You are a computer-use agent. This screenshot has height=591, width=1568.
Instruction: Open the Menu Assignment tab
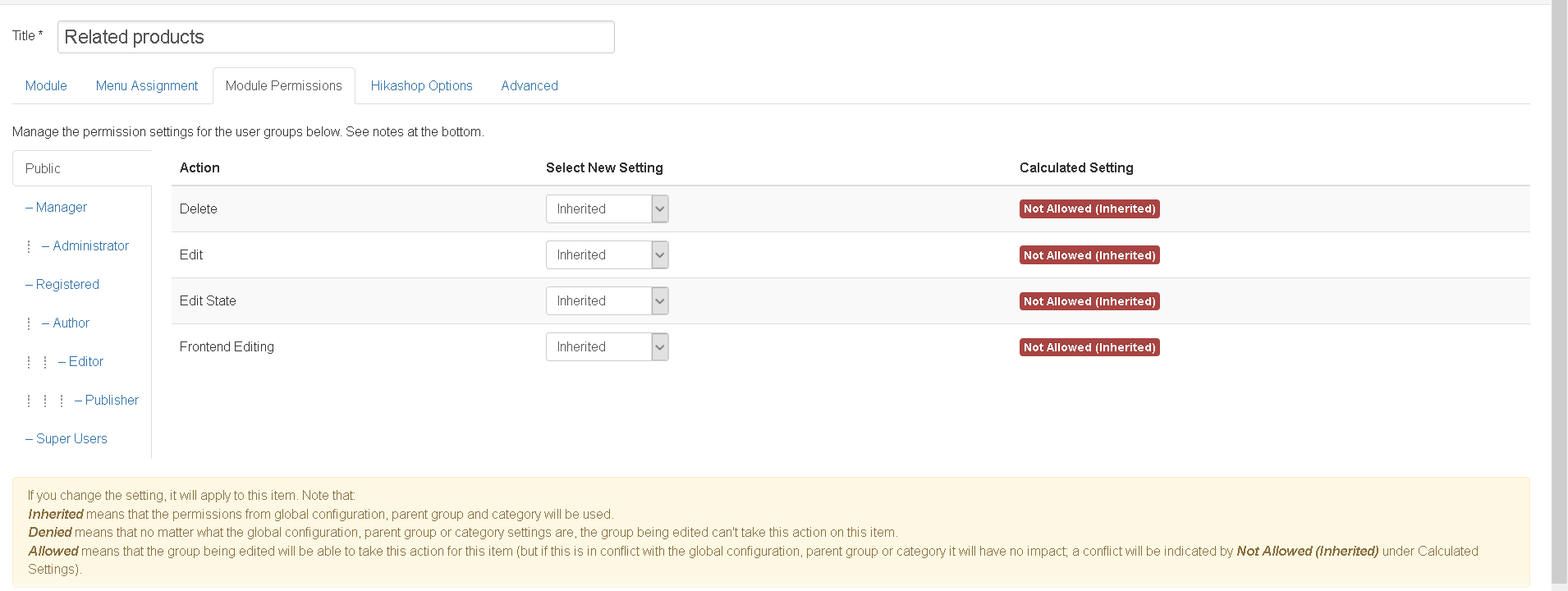coord(147,86)
